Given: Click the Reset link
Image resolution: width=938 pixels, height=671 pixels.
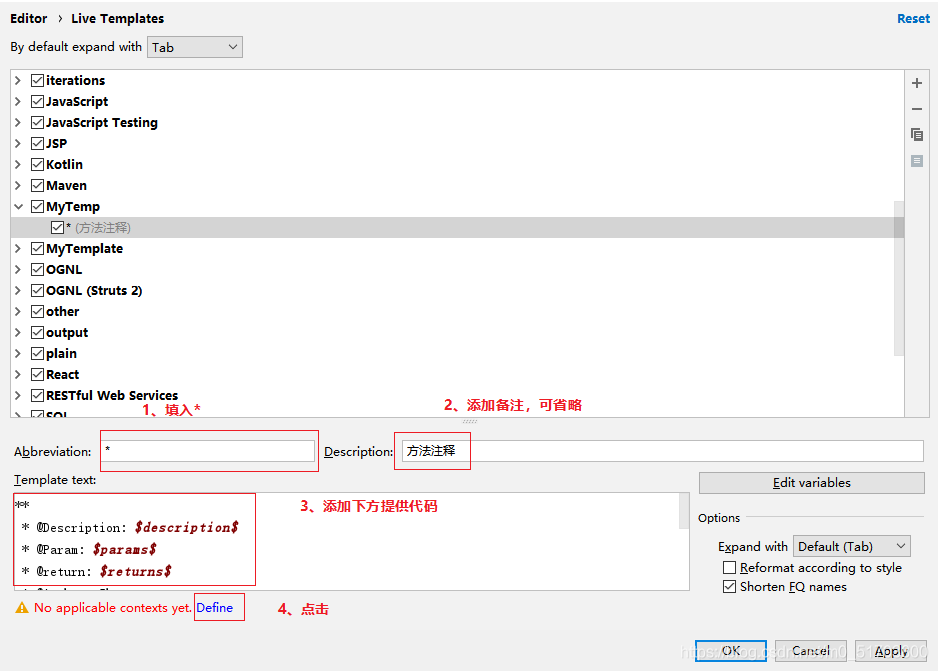Looking at the screenshot, I should (x=913, y=19).
